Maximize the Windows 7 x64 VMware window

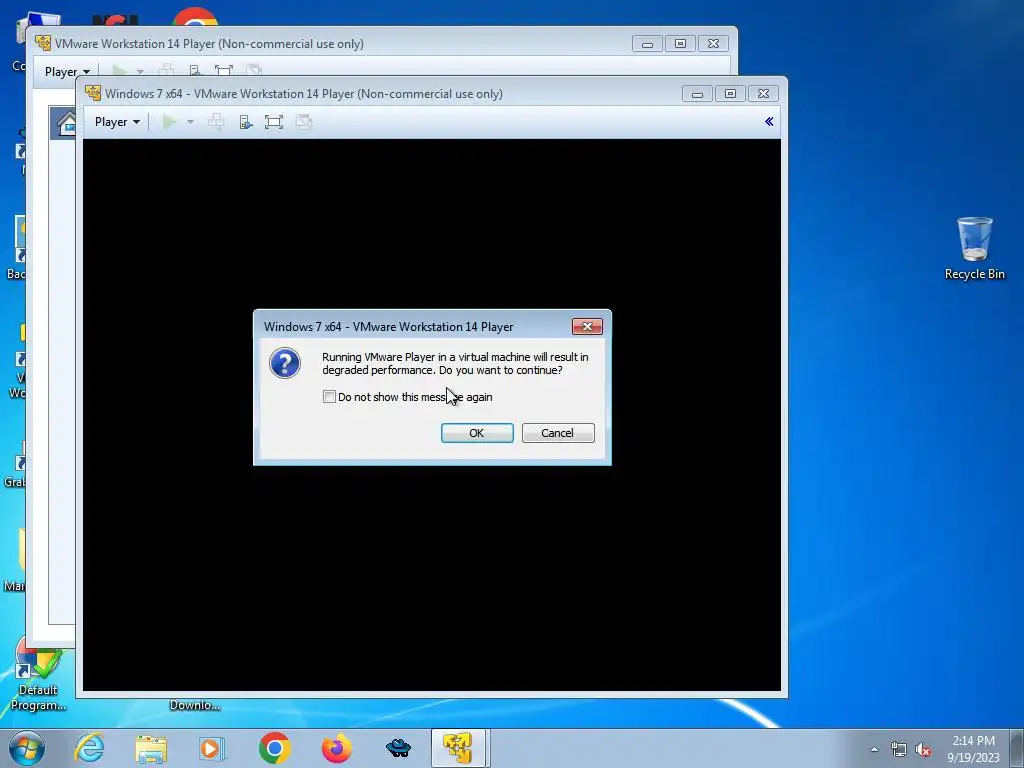(730, 94)
